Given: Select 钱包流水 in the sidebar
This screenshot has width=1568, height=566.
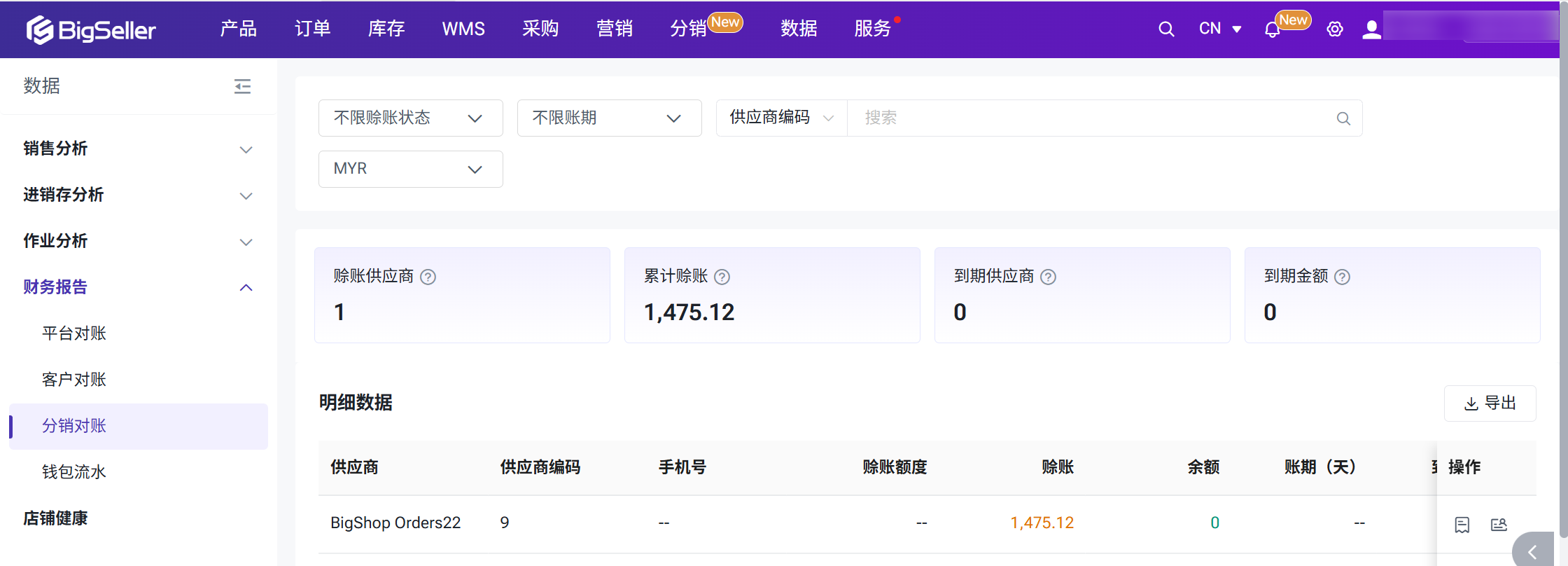Looking at the screenshot, I should click(74, 472).
